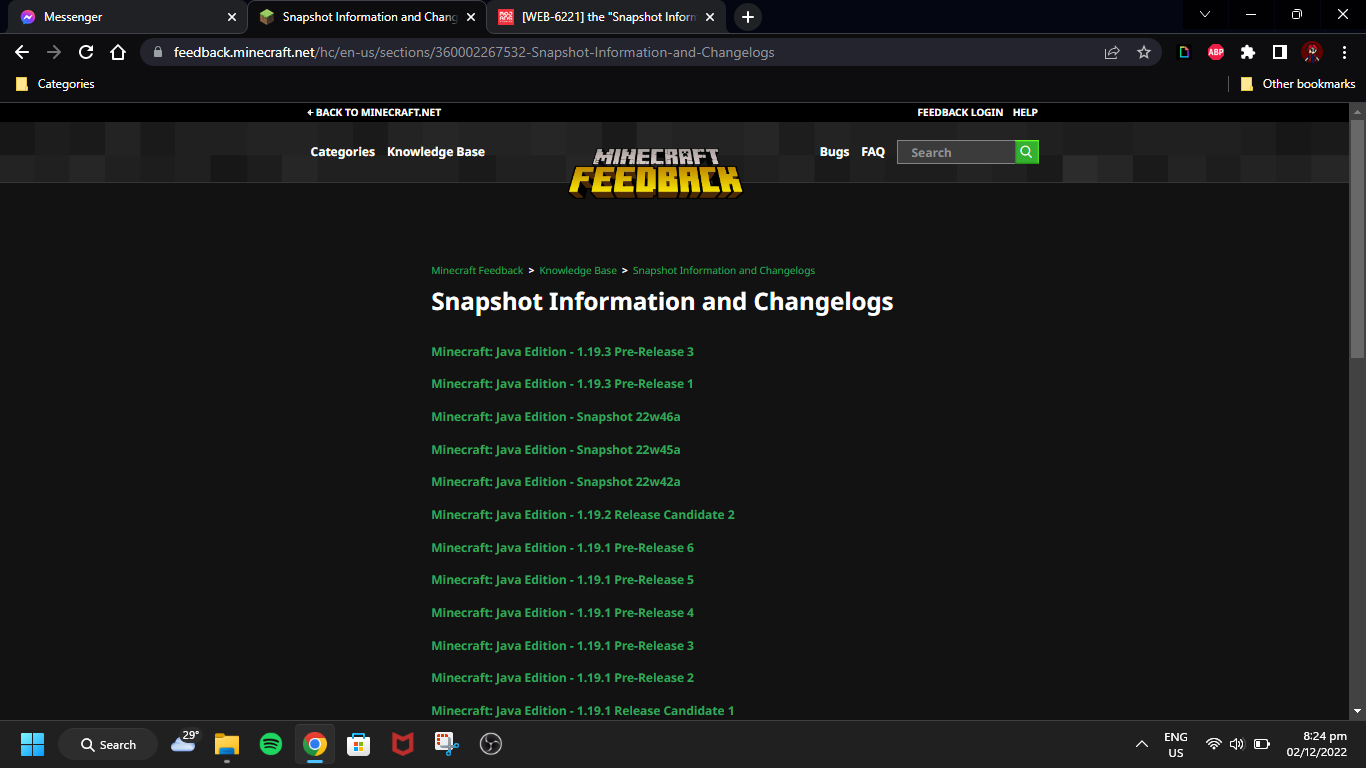Screen dimensions: 1366x768
Task: Go to the browser home page
Action: (x=118, y=52)
